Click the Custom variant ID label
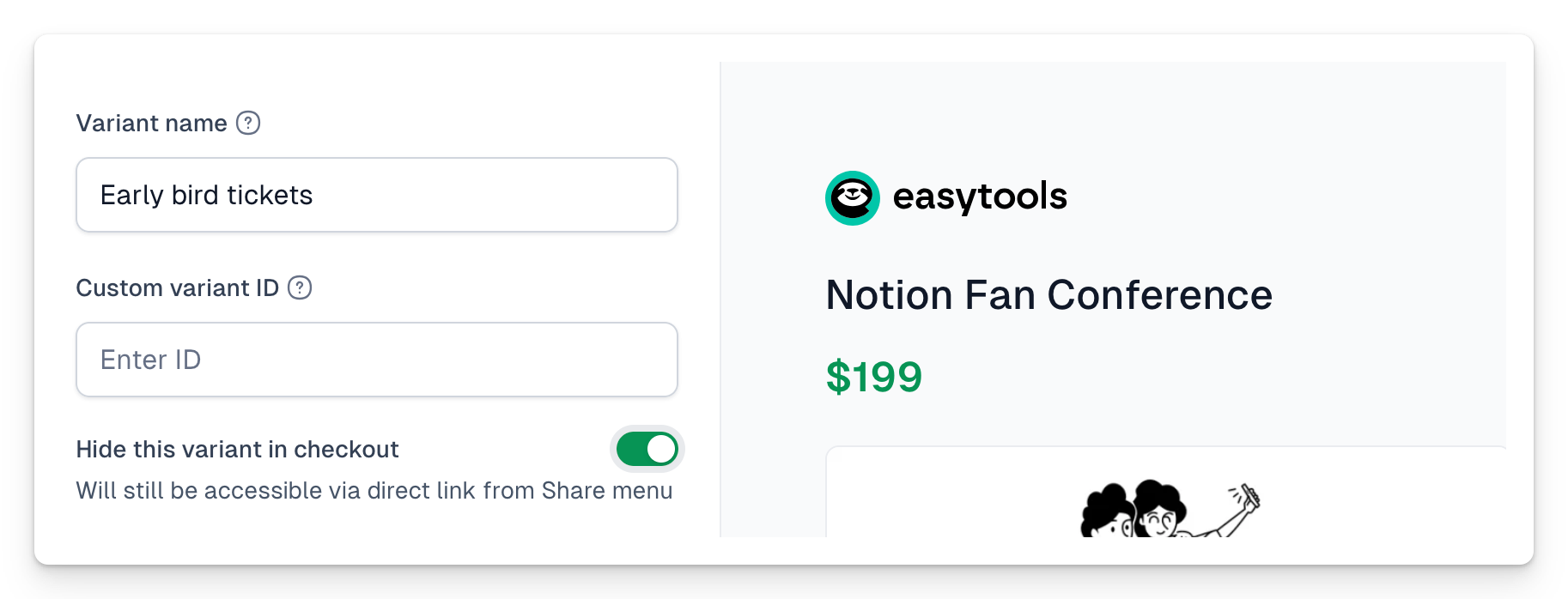Screen dimensions: 1568x599 point(178,288)
